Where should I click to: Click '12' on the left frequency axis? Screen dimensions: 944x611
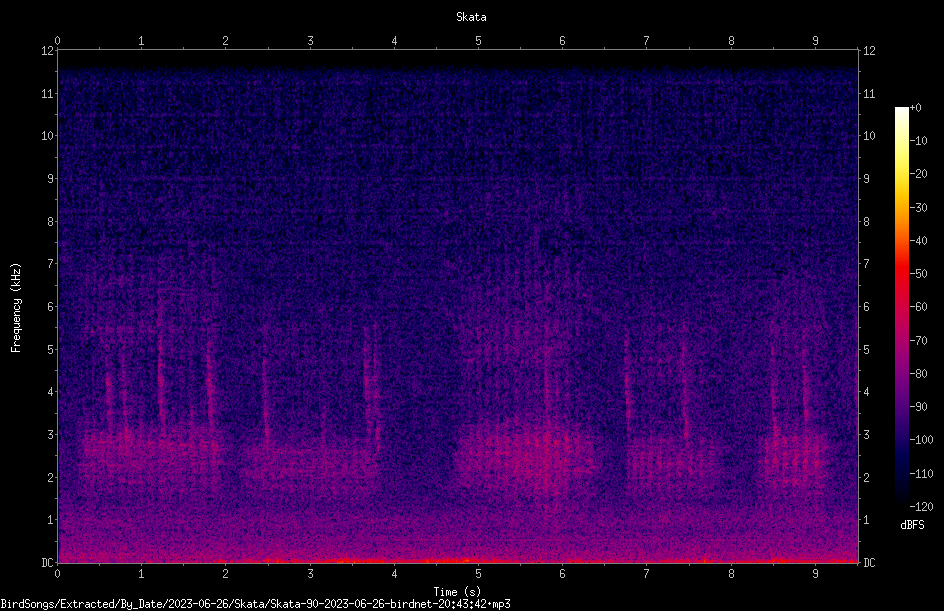(x=47, y=51)
